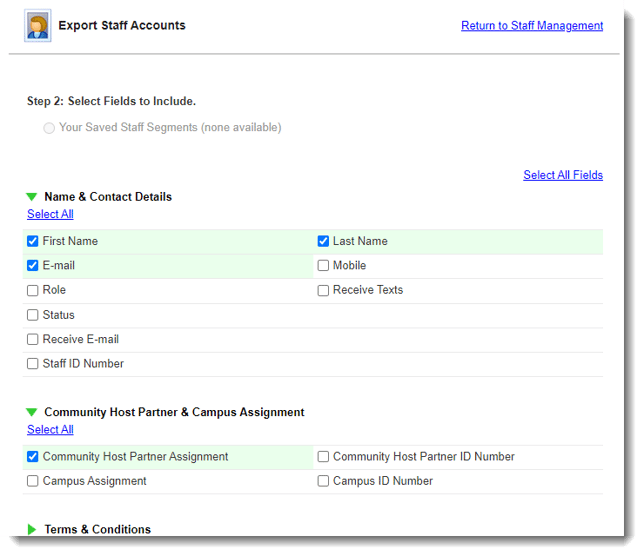This screenshot has width=644, height=556.
Task: Open the Return to Staff Management link
Action: click(531, 26)
